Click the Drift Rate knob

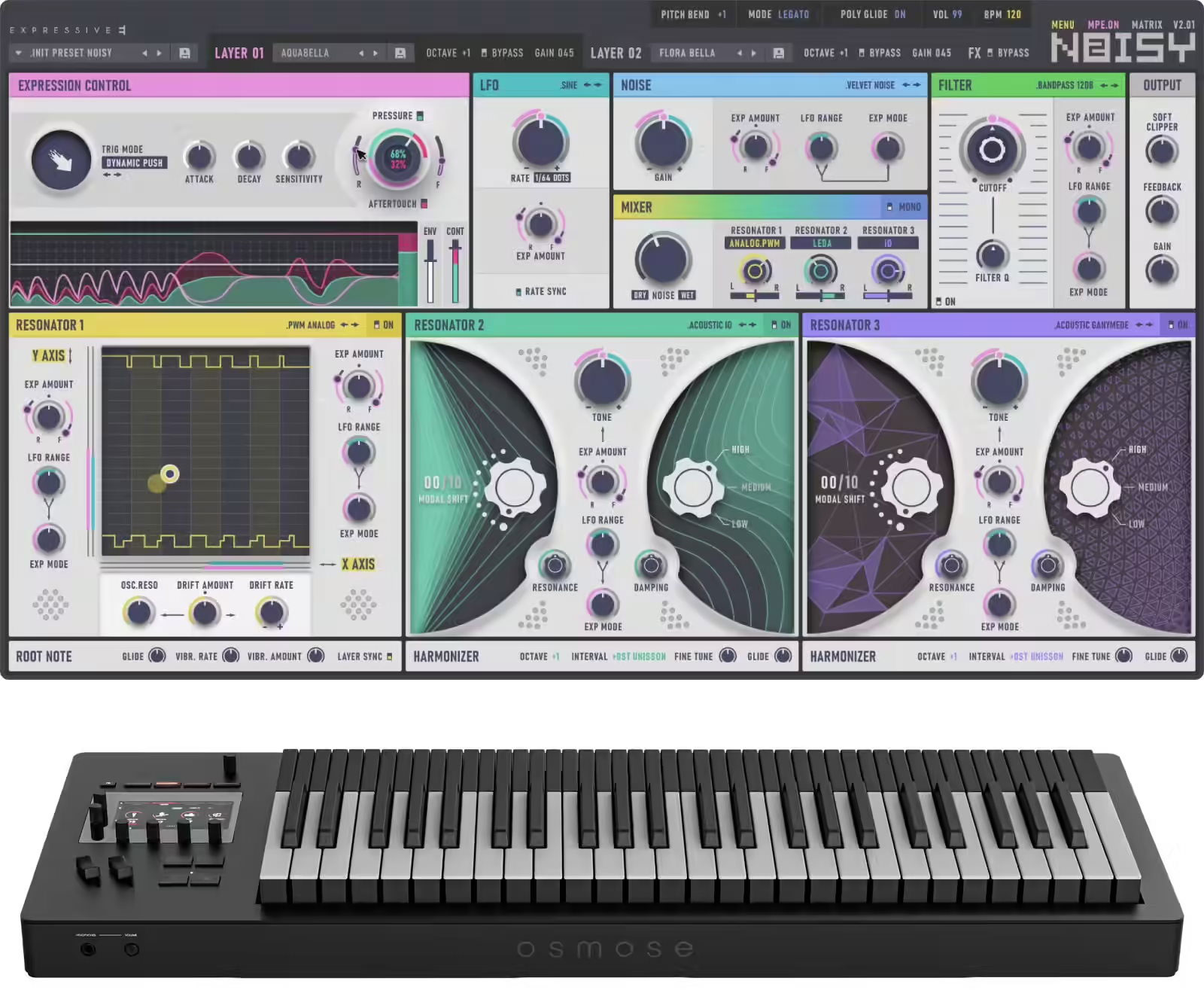point(271,611)
